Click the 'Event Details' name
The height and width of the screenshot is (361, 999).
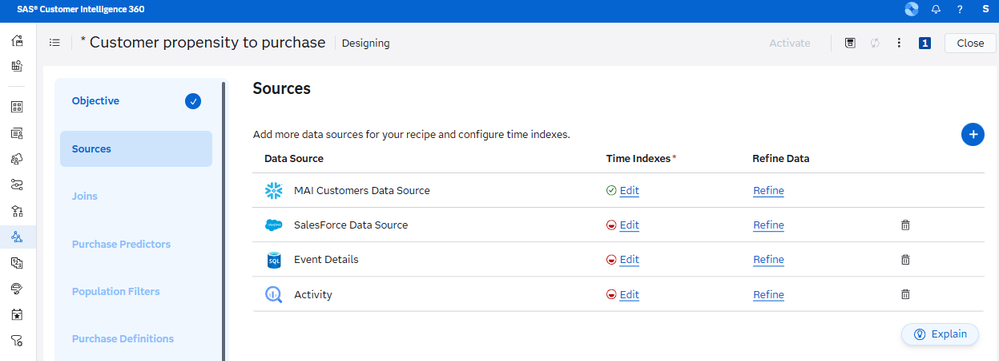[x=326, y=260]
